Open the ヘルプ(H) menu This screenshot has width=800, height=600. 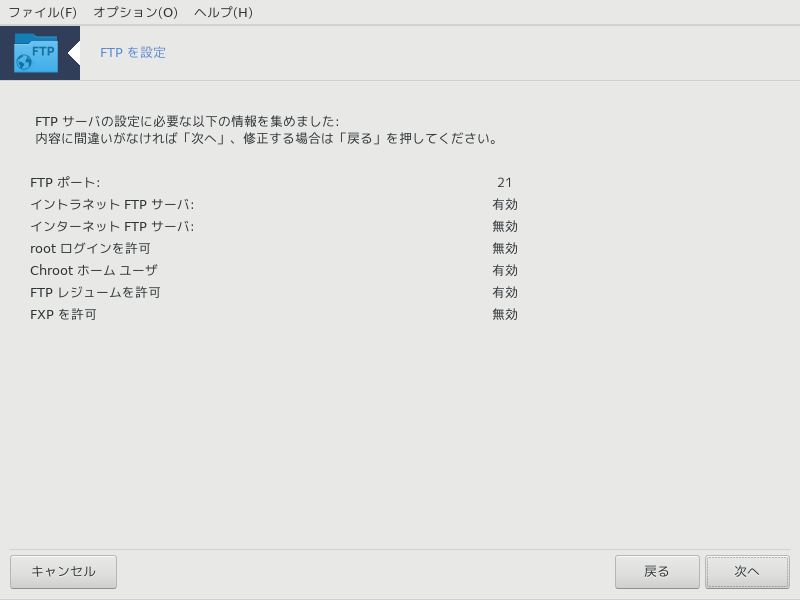[x=223, y=12]
